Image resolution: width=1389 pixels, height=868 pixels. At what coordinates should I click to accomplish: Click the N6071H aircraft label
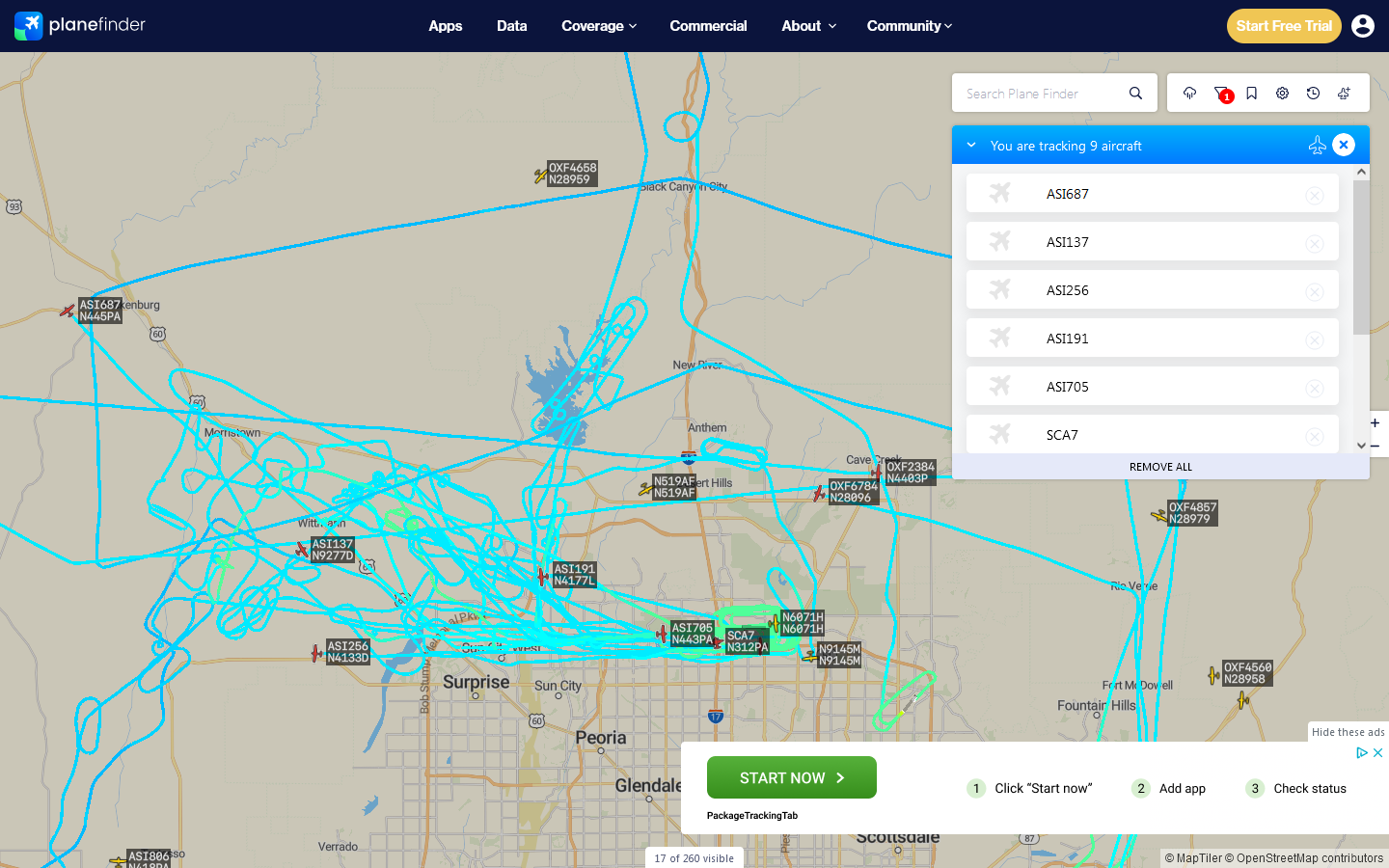coord(803,623)
